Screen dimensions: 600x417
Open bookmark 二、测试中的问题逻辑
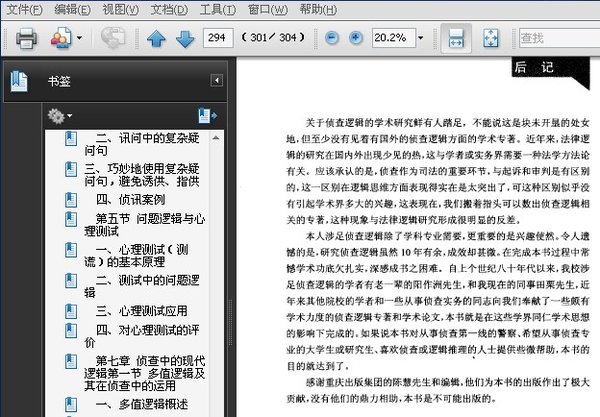point(142,286)
